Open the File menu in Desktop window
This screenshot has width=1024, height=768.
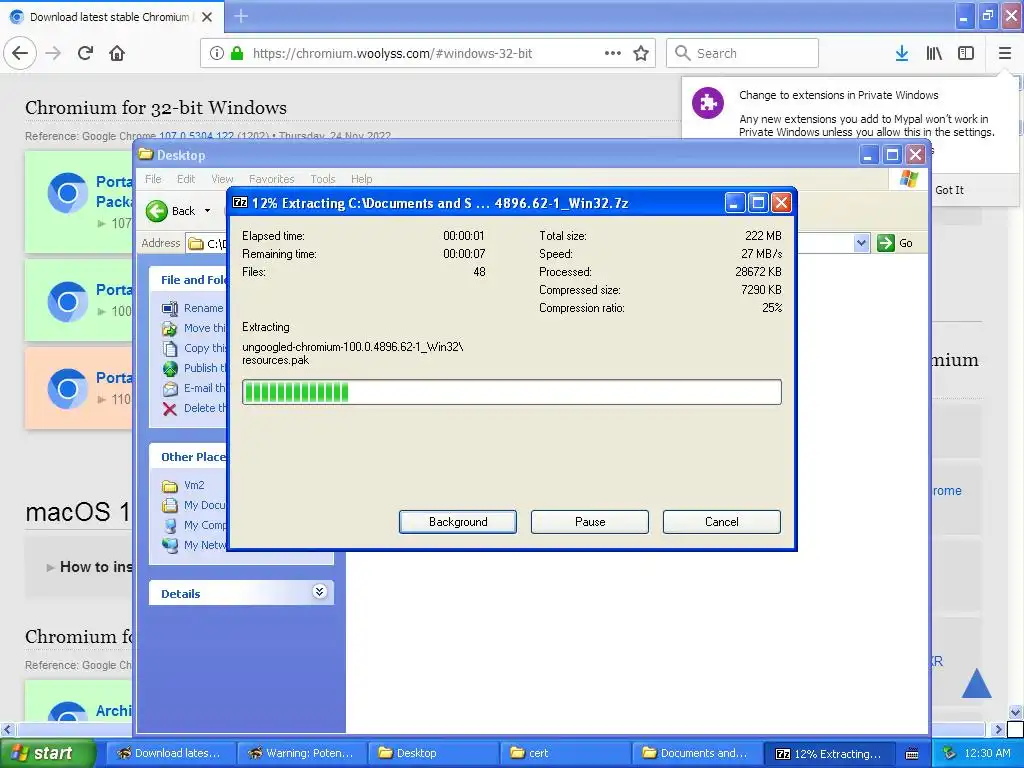[x=153, y=179]
